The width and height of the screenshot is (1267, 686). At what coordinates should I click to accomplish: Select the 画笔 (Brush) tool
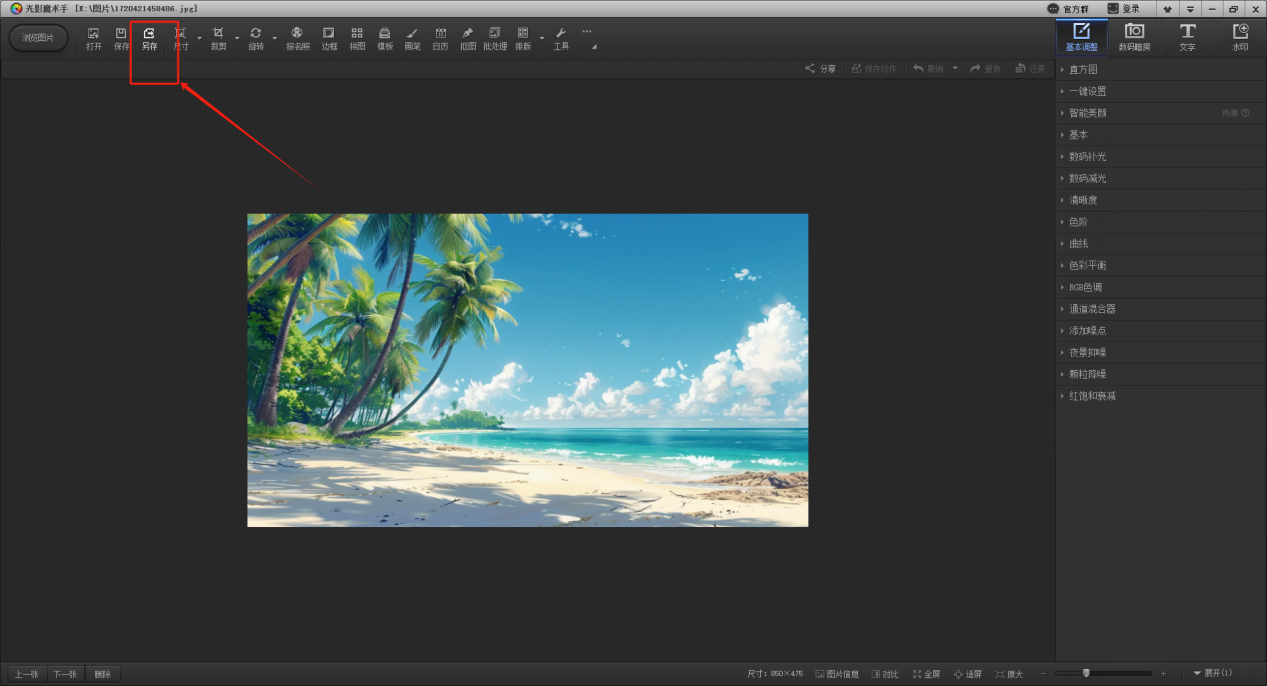(x=412, y=38)
